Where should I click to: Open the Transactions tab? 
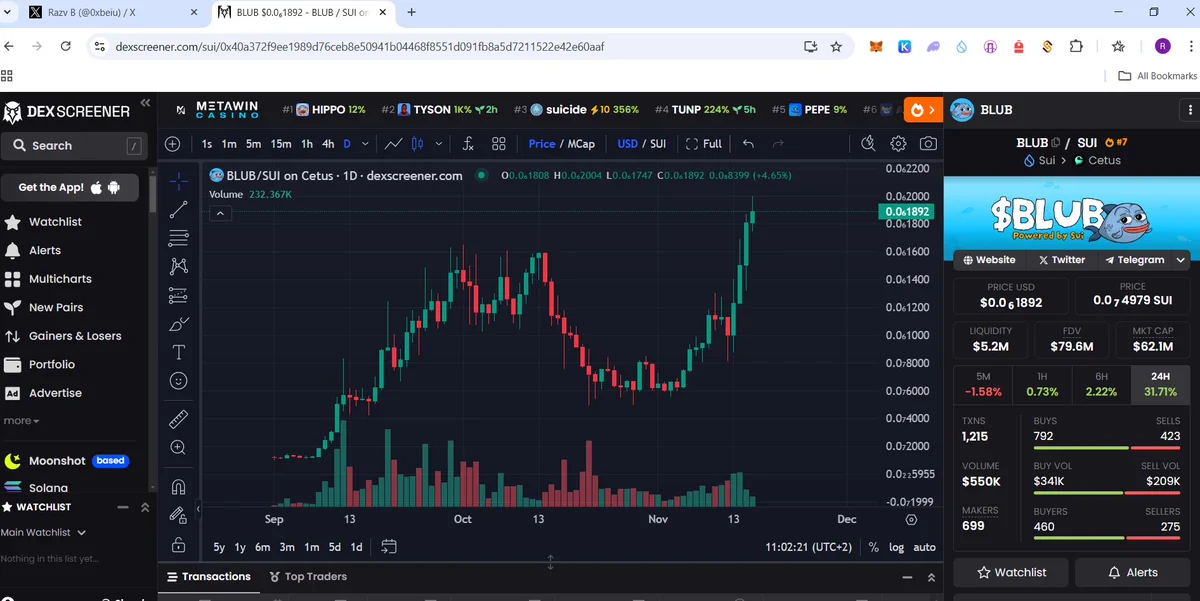tap(209, 577)
